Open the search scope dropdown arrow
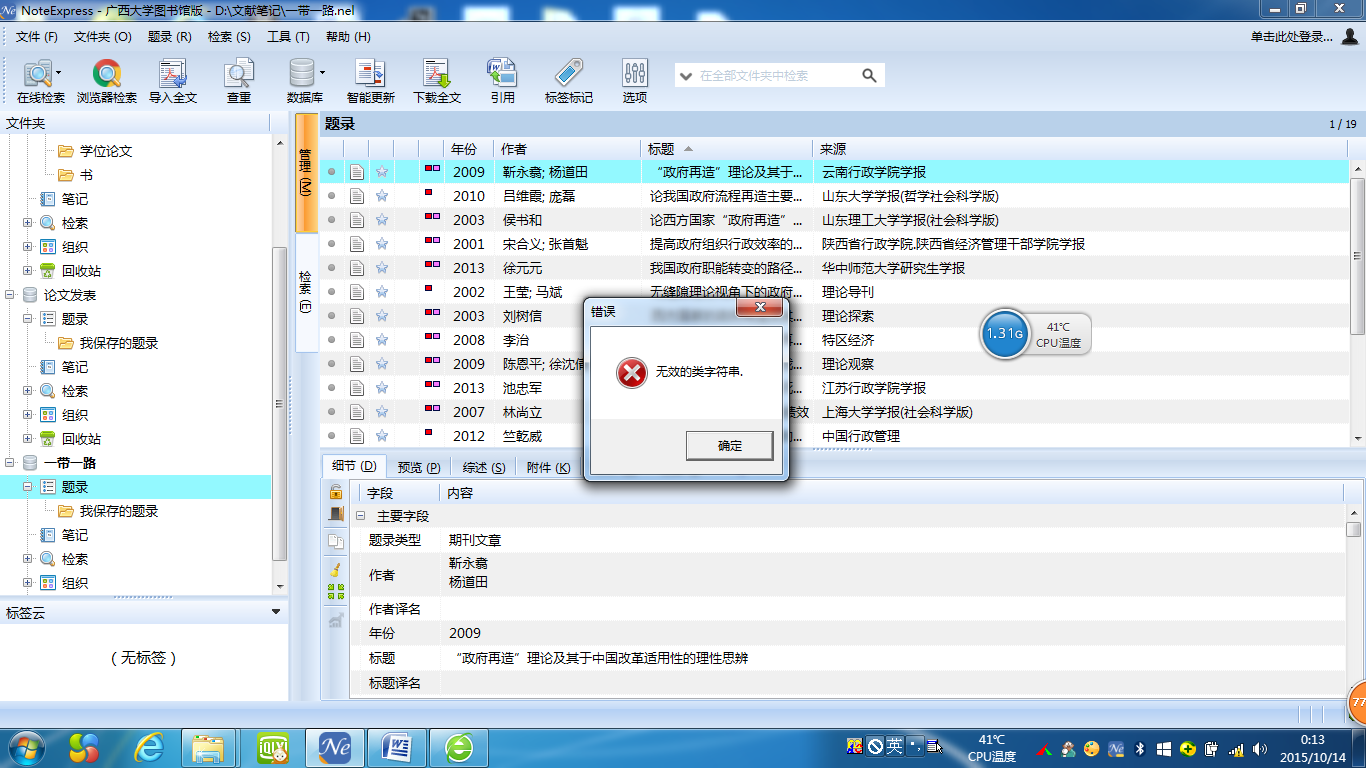The width and height of the screenshot is (1366, 768). click(x=687, y=76)
